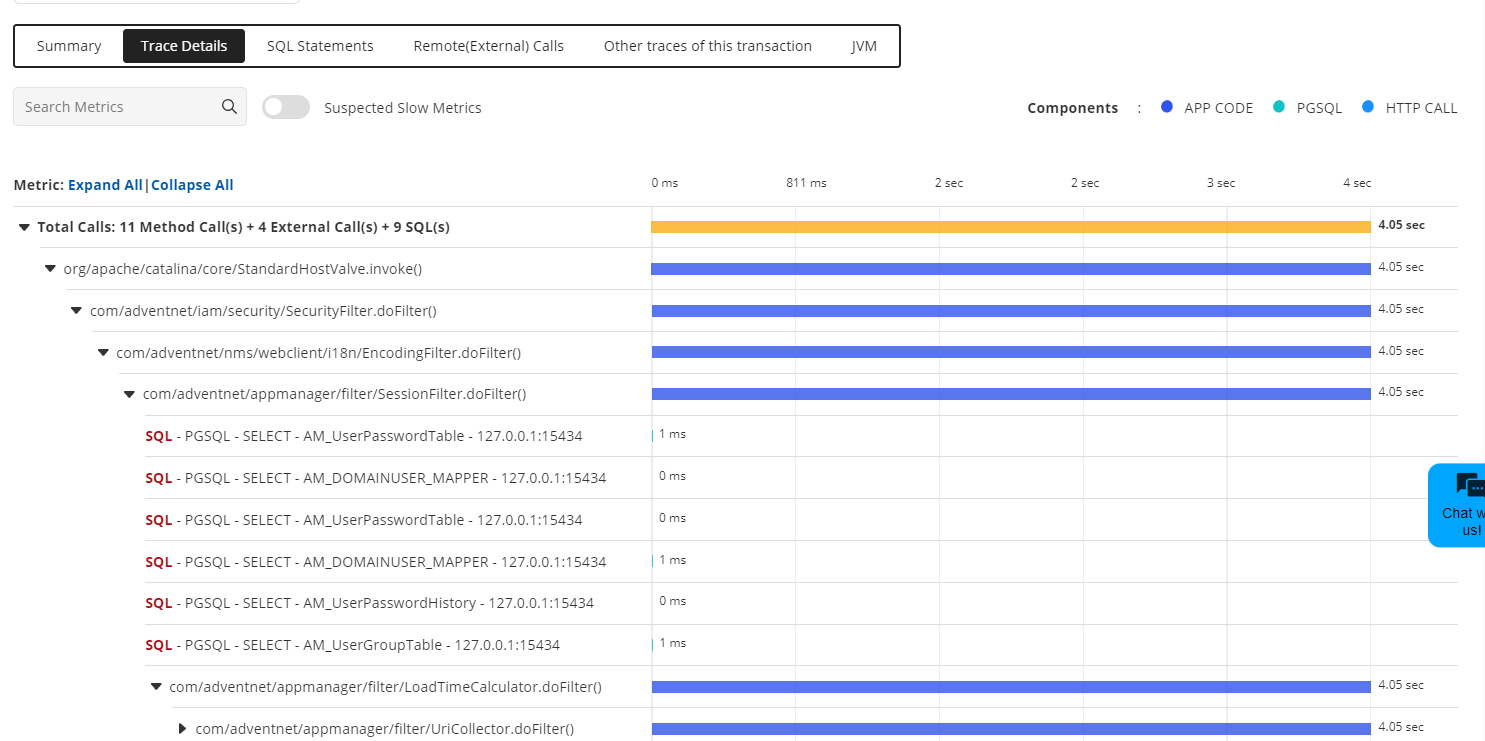Viewport: 1485px width, 741px height.
Task: Open the SQL Statements tab
Action: (x=320, y=46)
